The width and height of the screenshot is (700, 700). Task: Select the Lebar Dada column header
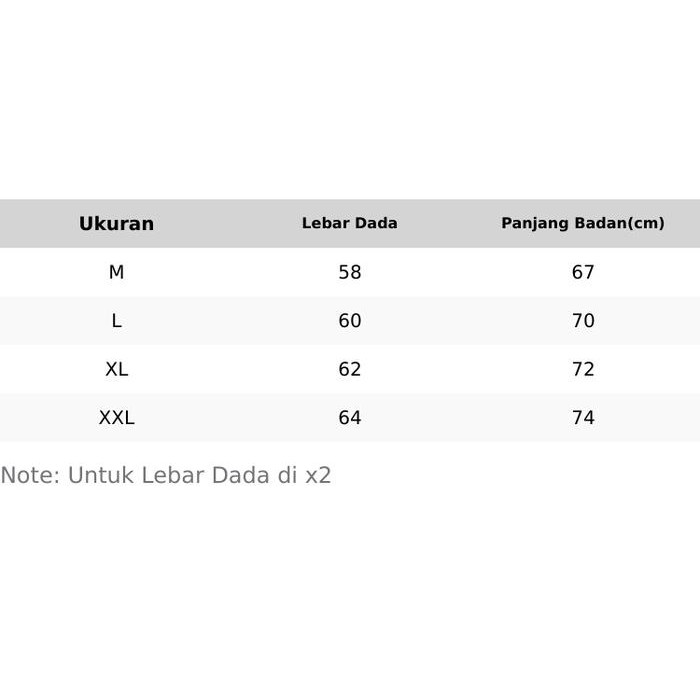tap(349, 224)
